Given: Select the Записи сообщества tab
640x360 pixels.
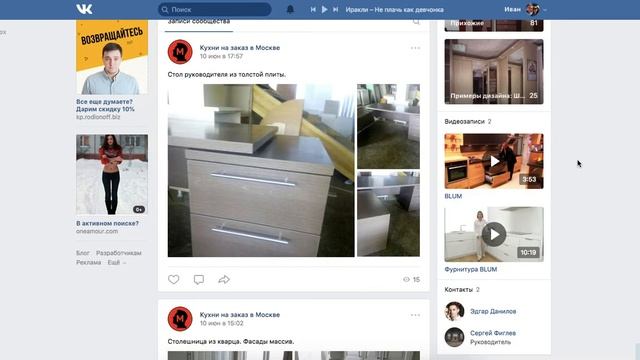Looking at the screenshot, I should click(199, 22).
